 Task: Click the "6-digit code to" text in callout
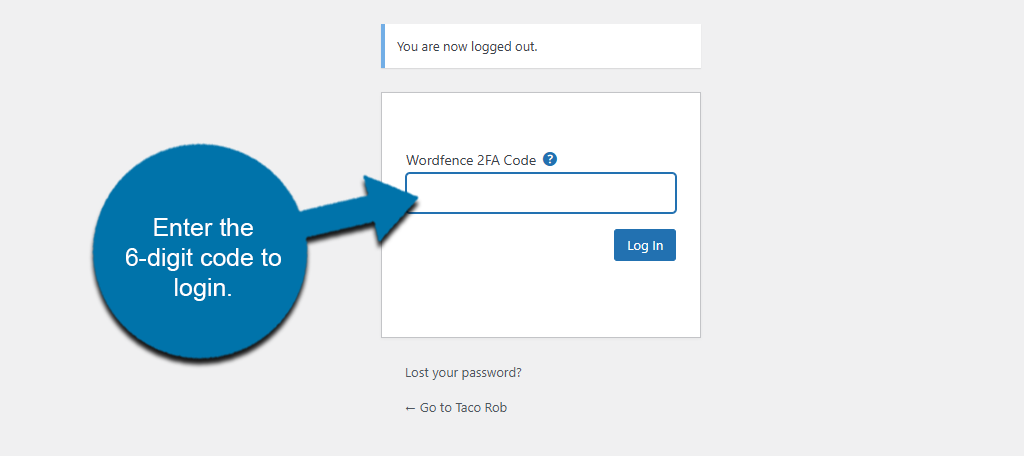[x=203, y=258]
